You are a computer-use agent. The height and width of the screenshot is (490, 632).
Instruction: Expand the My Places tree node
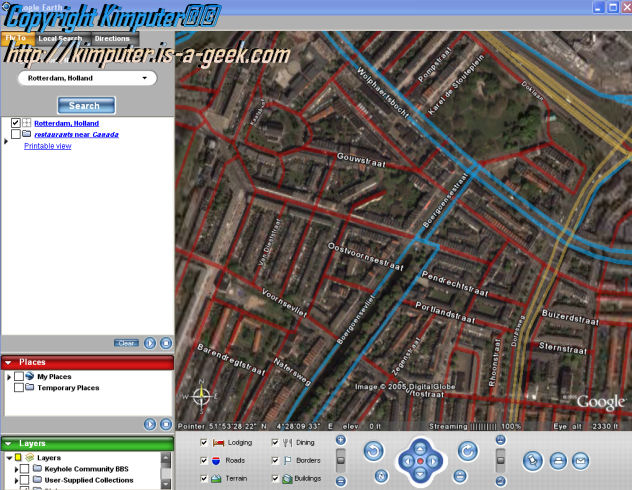(x=9, y=377)
